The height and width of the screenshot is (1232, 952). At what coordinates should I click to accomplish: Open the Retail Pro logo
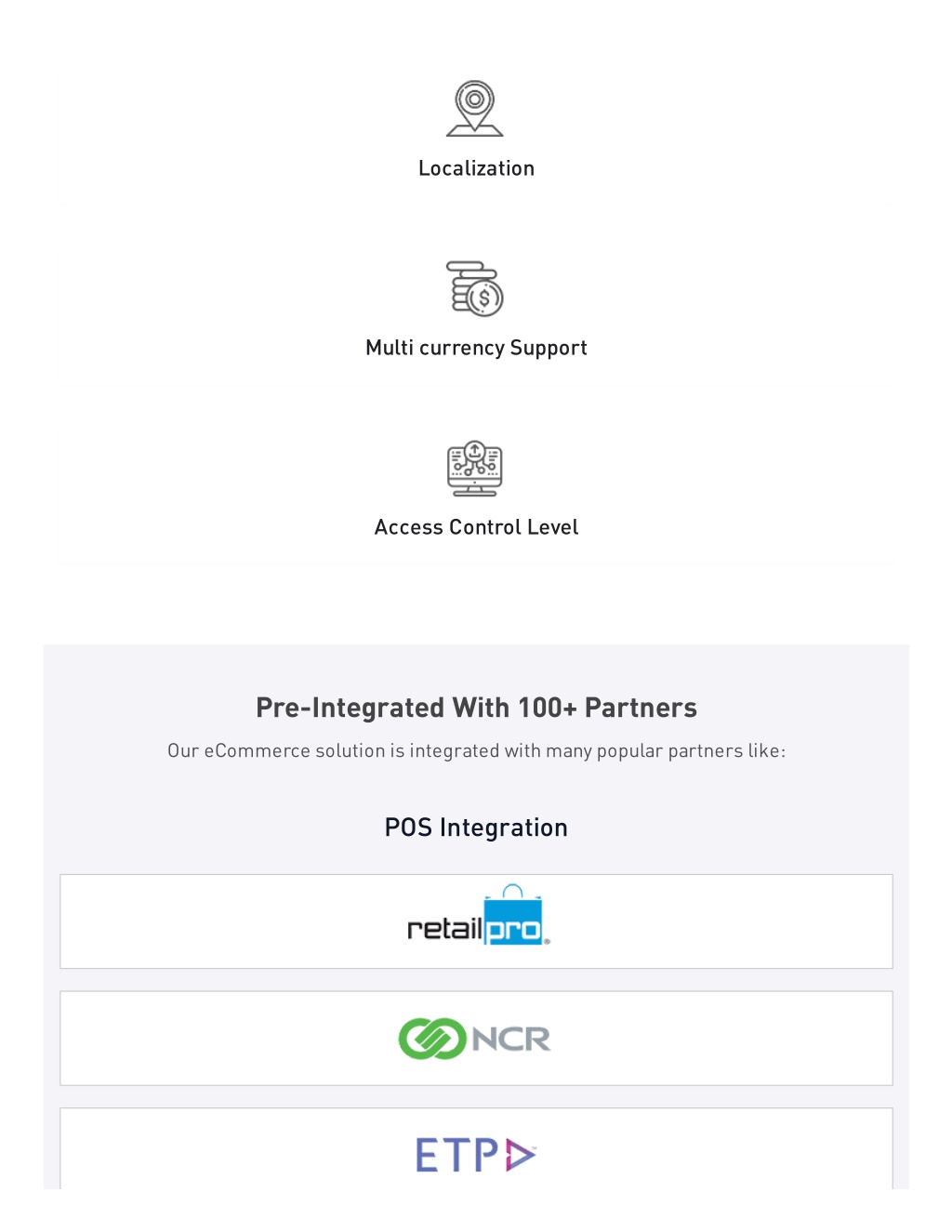click(479, 916)
